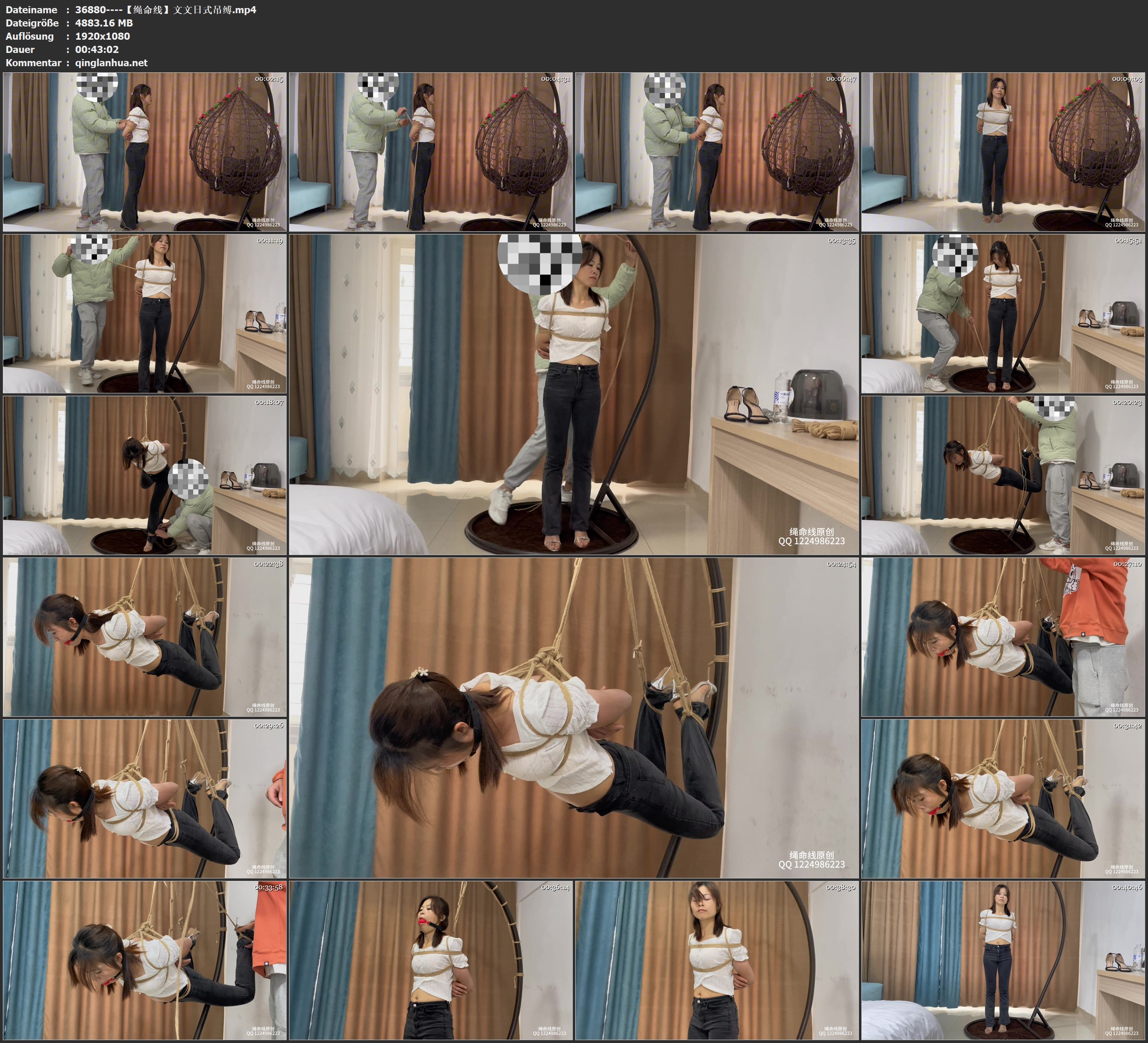1148x1043 pixels.
Task: Open the 00:18:07 frame
Action: [x=145, y=475]
